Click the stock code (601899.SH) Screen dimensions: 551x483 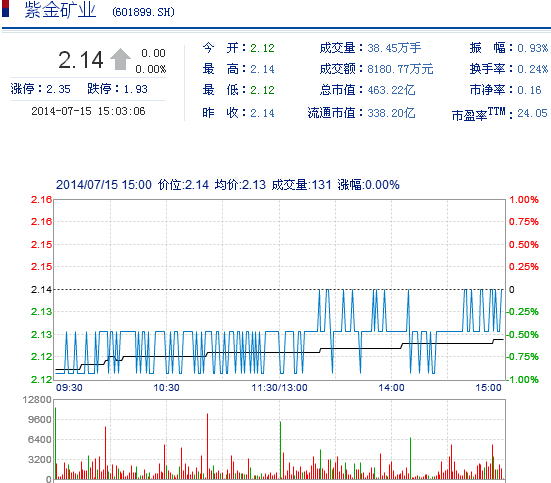[x=143, y=12]
